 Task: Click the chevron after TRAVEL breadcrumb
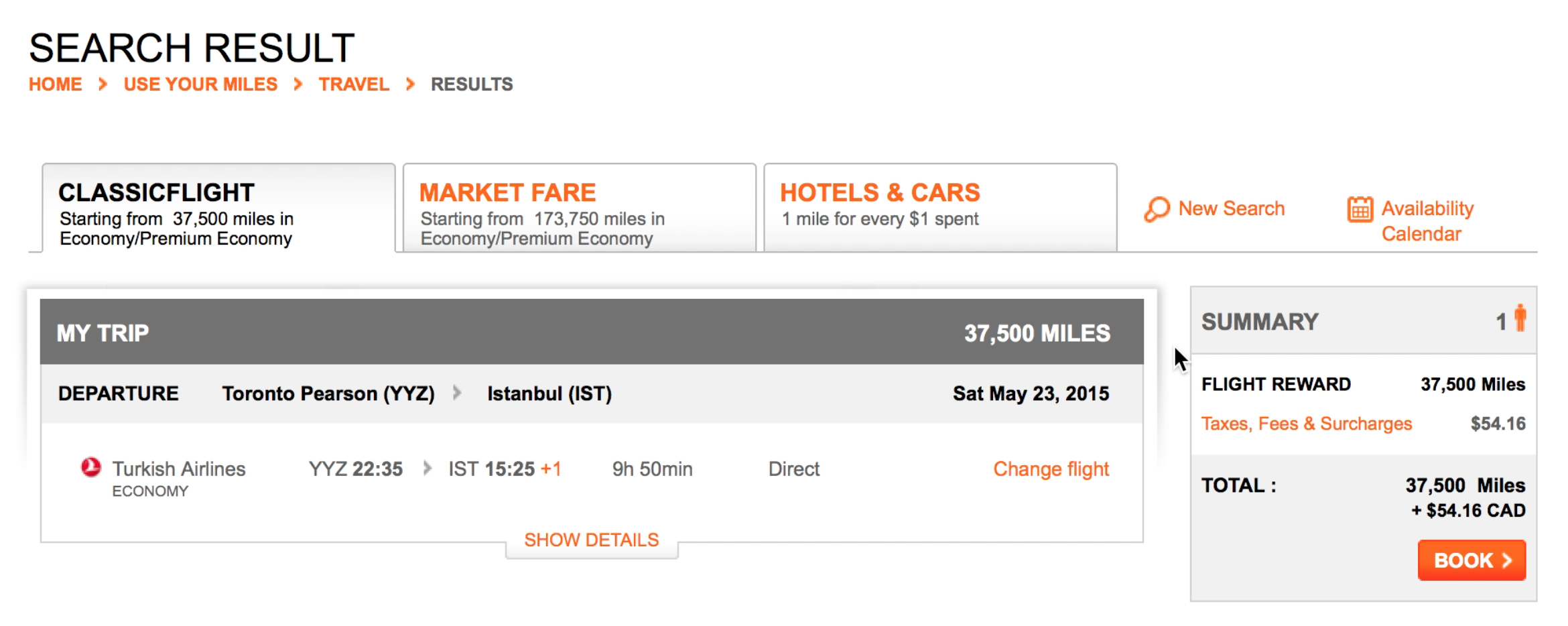(410, 84)
